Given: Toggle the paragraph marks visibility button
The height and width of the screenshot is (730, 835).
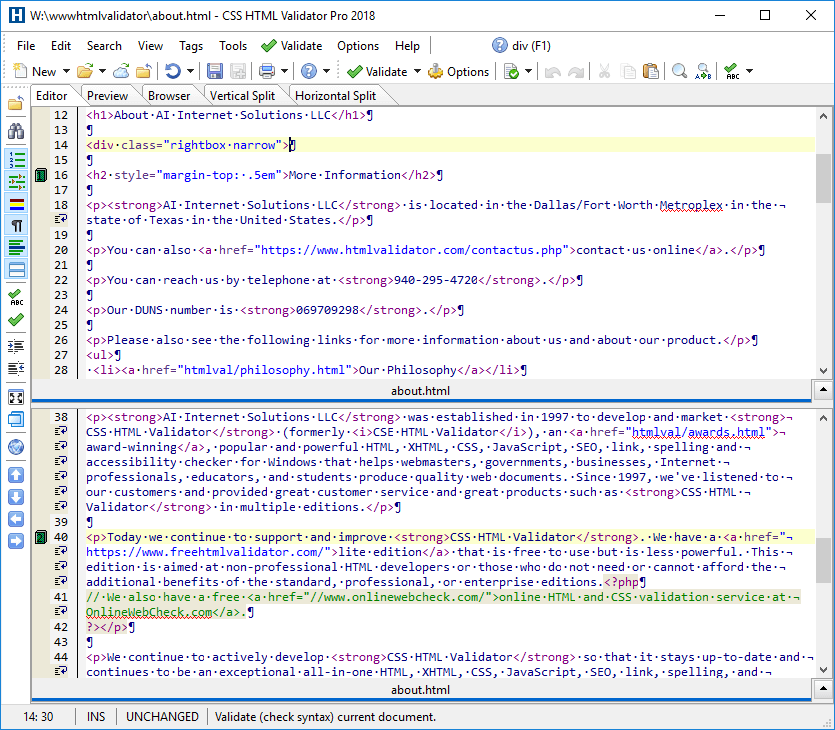Looking at the screenshot, I should [x=16, y=226].
